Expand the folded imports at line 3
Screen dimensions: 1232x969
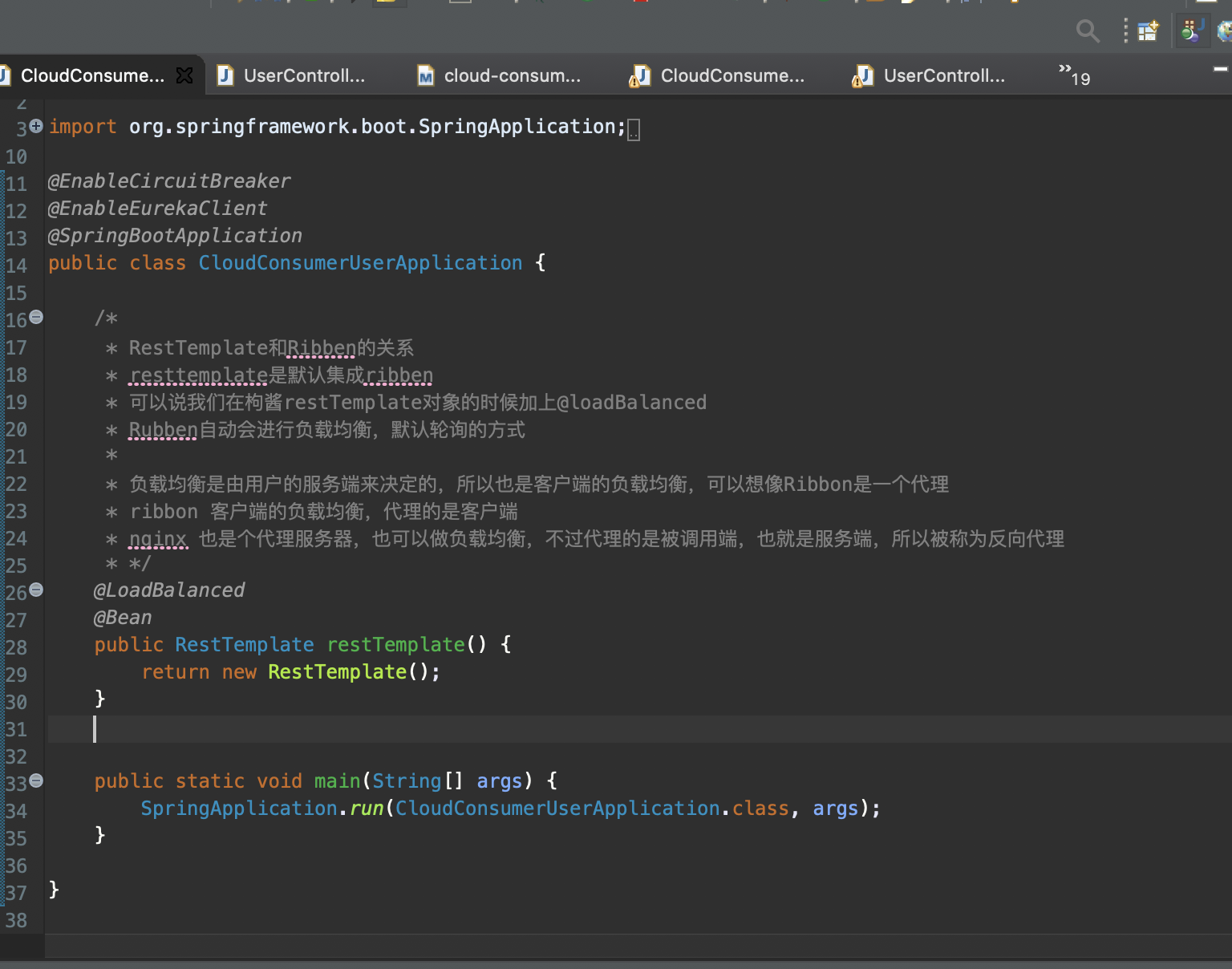click(36, 126)
